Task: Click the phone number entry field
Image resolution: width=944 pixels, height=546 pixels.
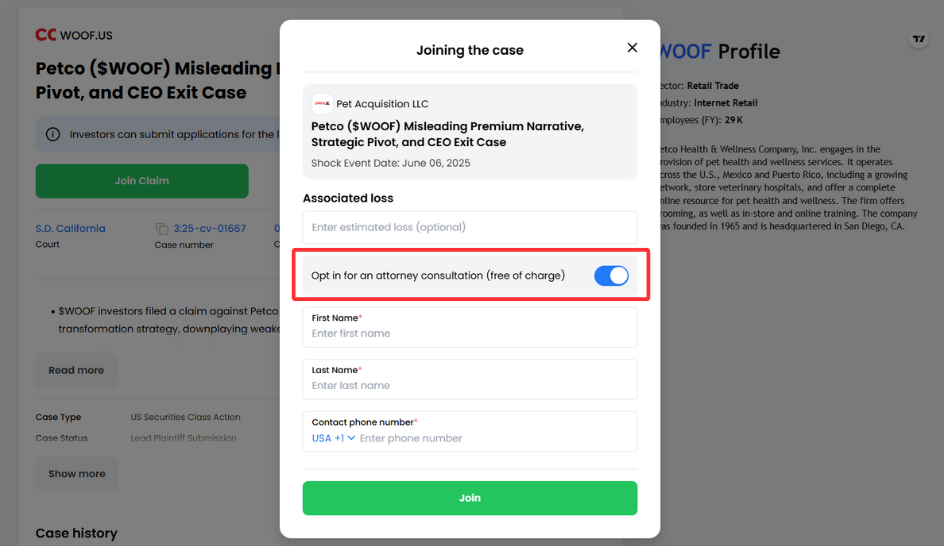Action: click(x=496, y=438)
